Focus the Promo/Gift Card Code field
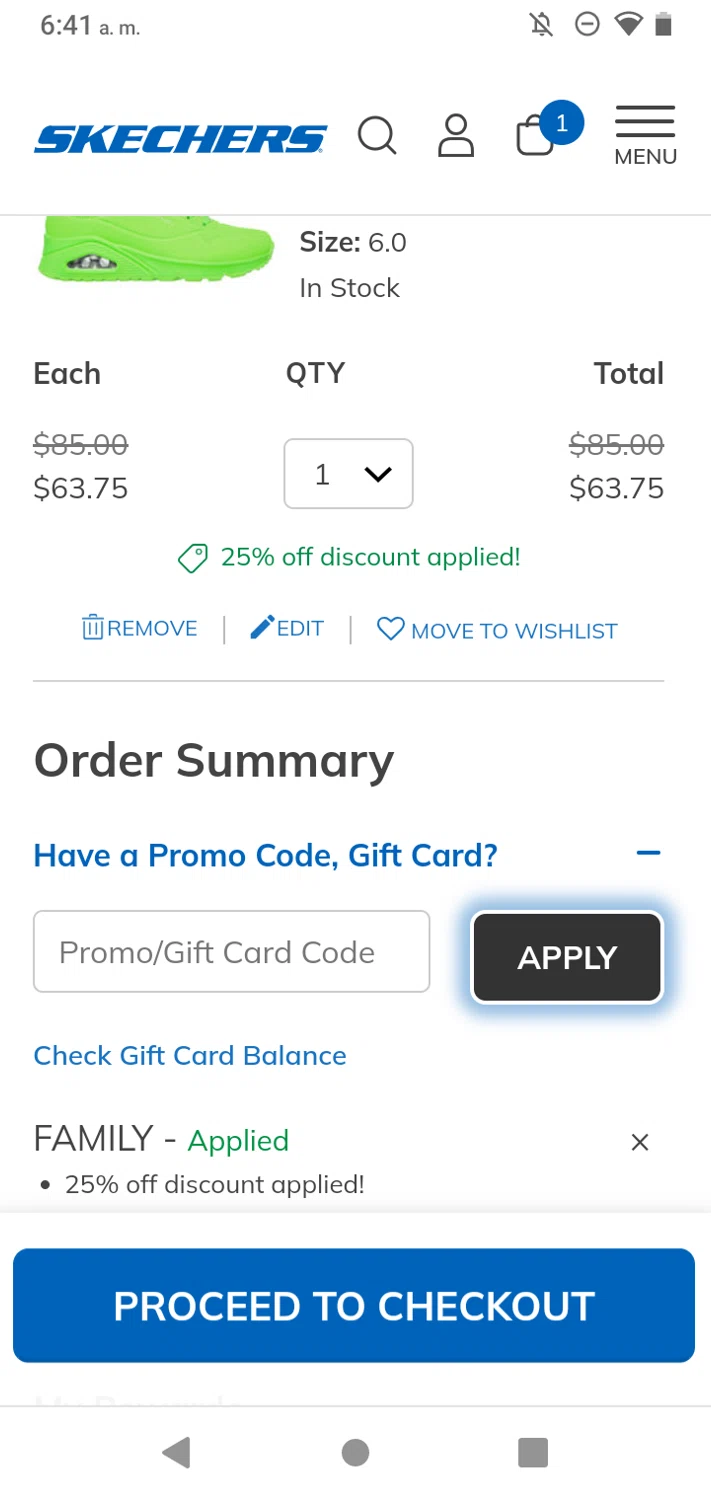 (x=231, y=951)
